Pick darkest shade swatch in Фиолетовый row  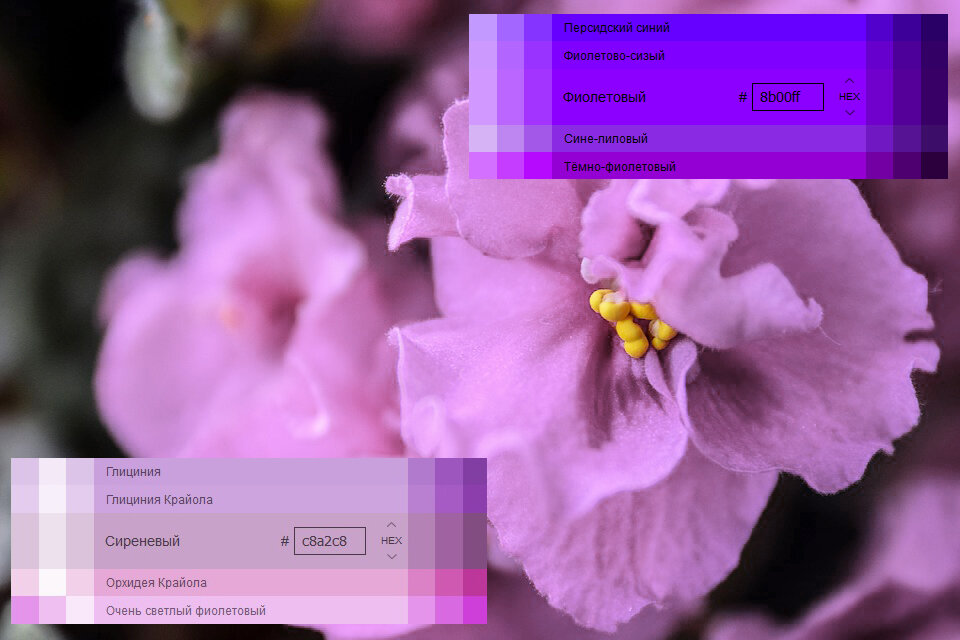[934, 97]
